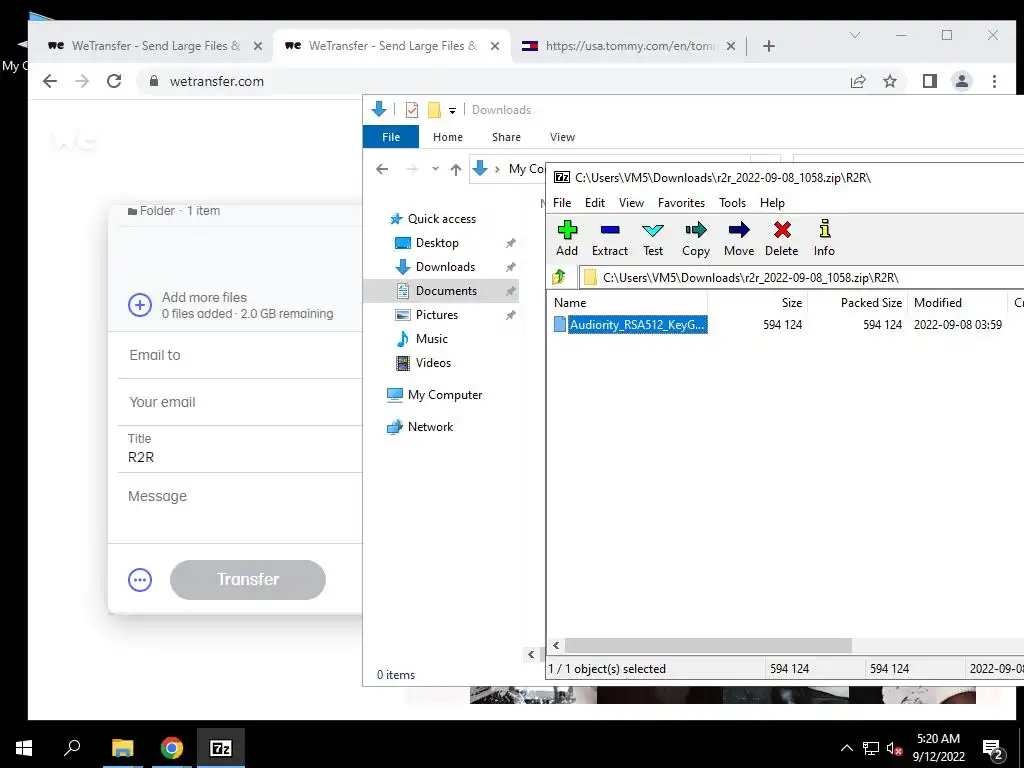Screen dimensions: 1024x768
Task: Click the grey Transfer button
Action: click(248, 580)
